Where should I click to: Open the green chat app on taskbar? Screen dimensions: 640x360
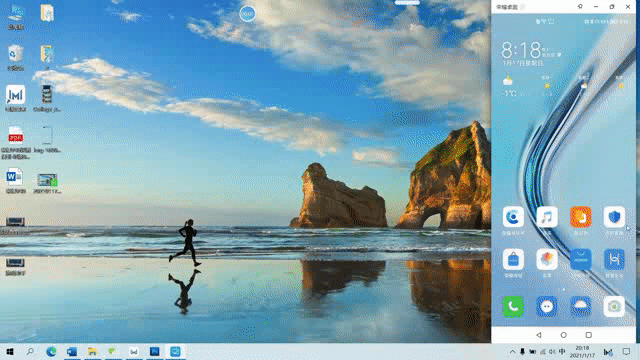click(113, 351)
